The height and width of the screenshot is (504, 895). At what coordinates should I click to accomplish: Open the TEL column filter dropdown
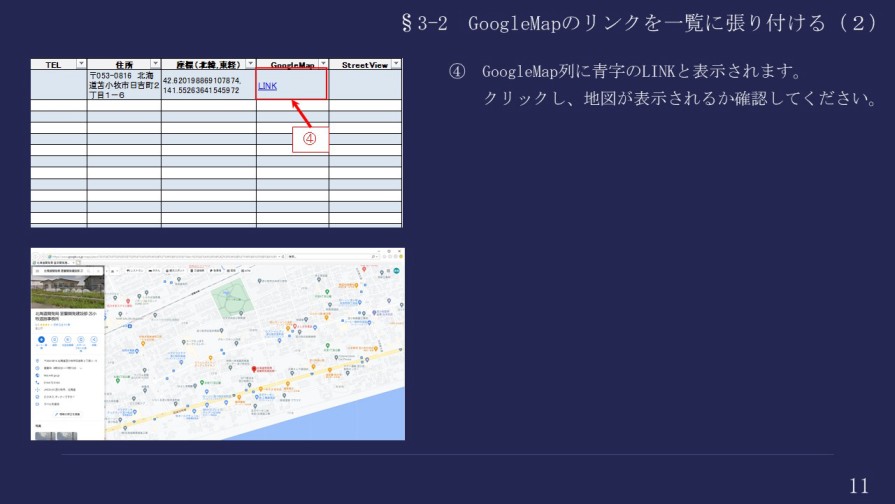(x=81, y=64)
